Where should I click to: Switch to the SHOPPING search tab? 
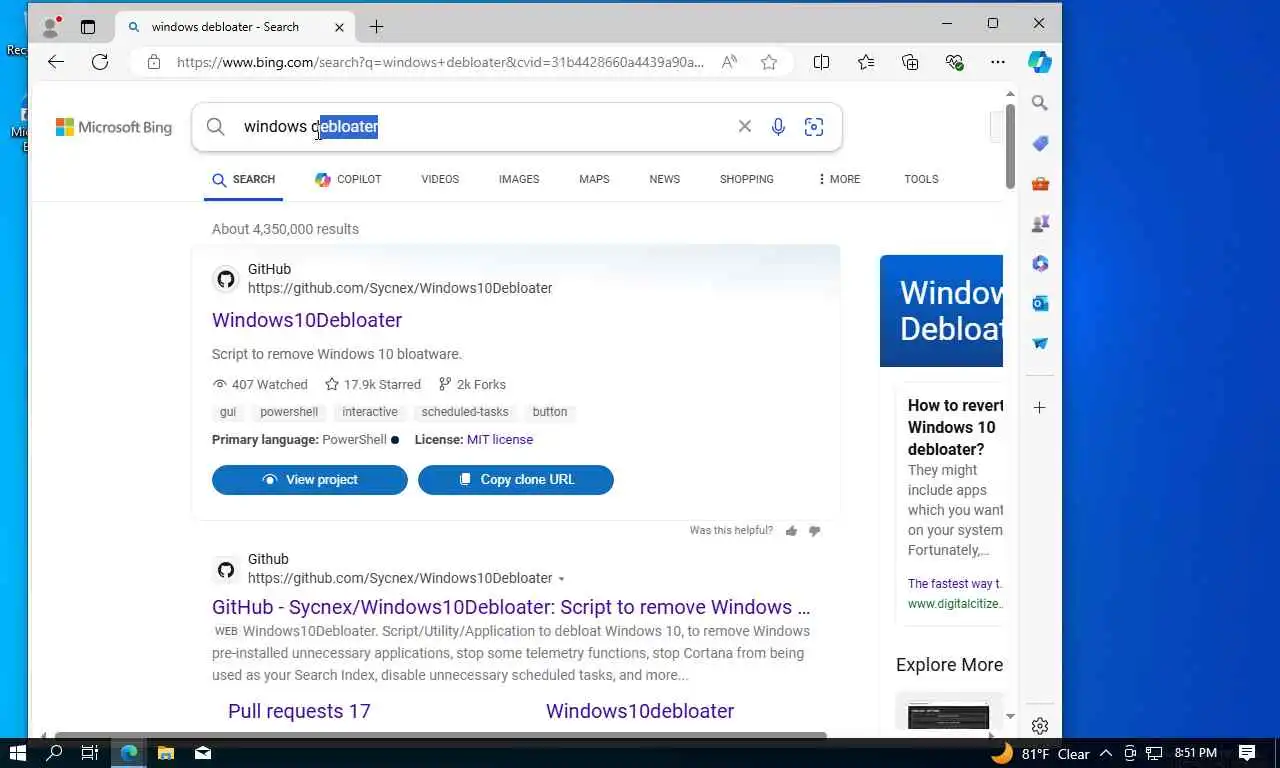747,179
